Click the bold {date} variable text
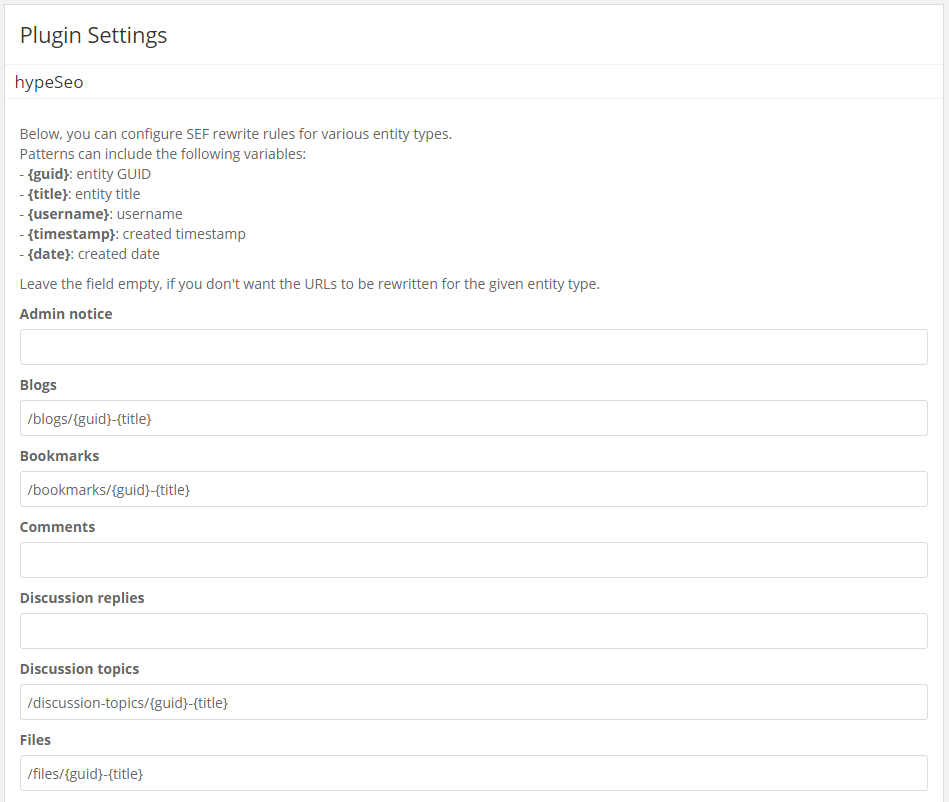 (49, 254)
